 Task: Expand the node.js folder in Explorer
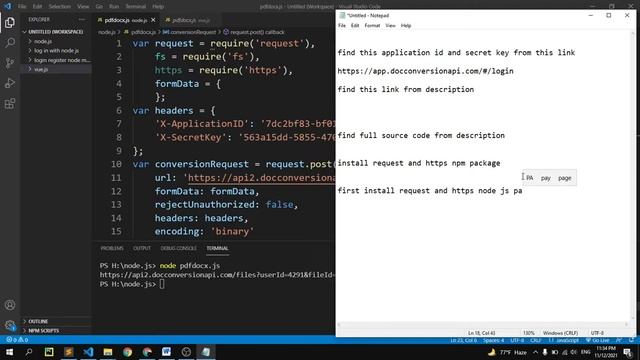click(43, 41)
